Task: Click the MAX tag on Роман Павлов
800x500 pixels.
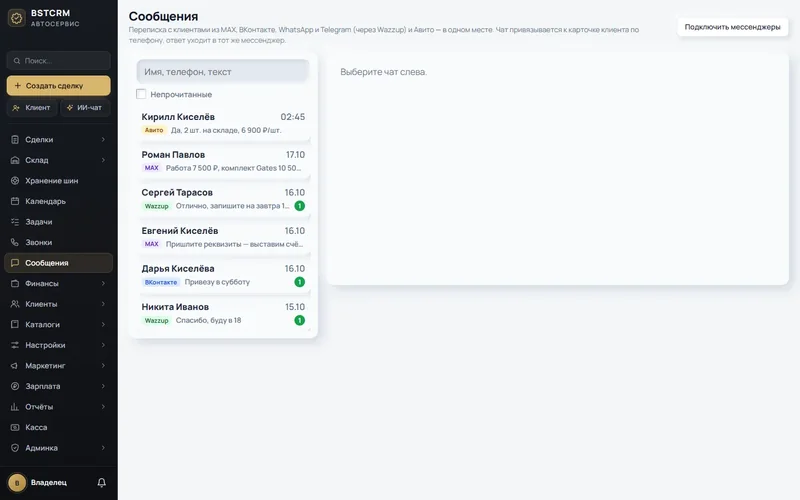Action: coord(152,168)
